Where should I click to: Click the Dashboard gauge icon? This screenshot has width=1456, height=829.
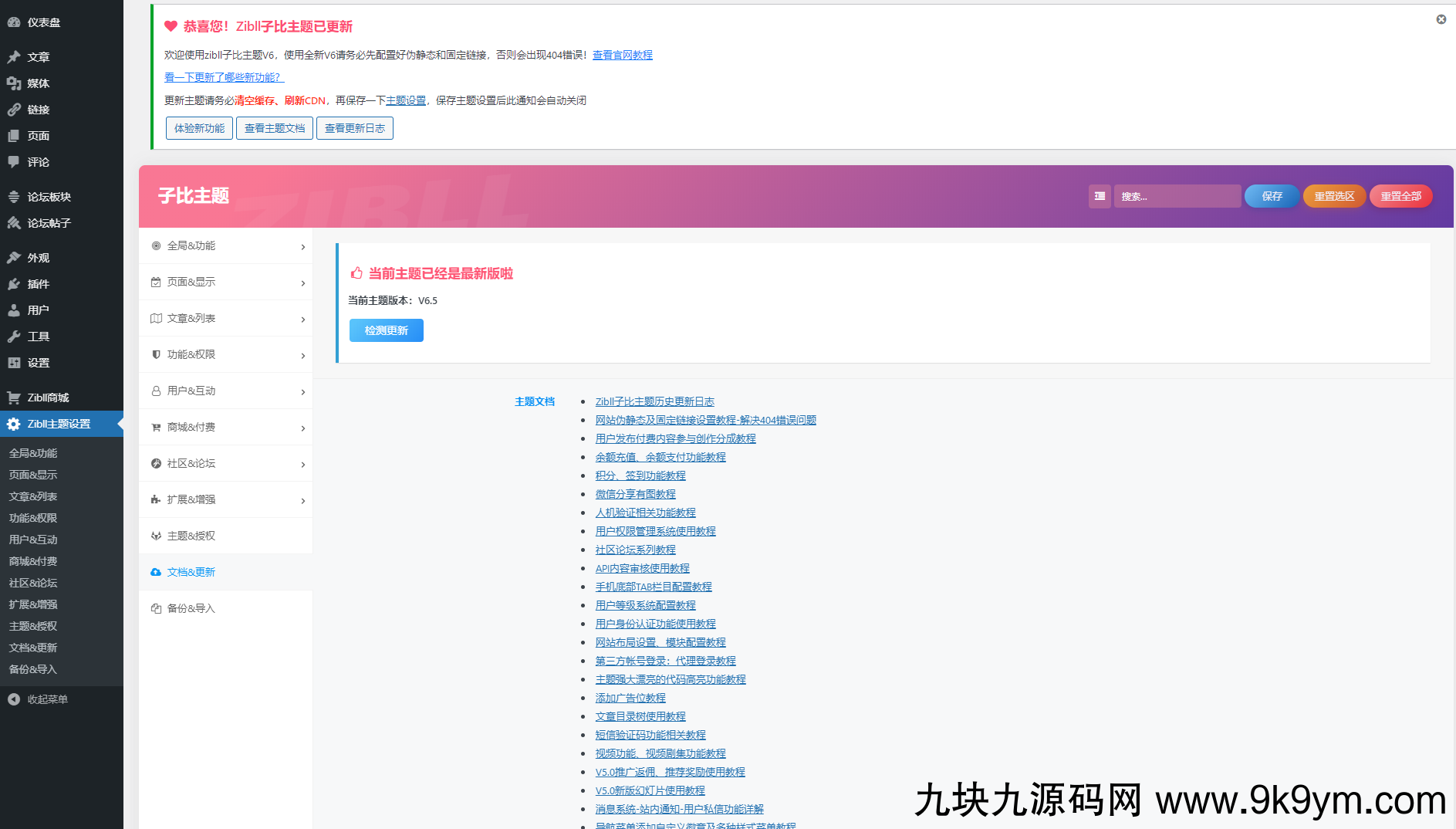(x=14, y=22)
